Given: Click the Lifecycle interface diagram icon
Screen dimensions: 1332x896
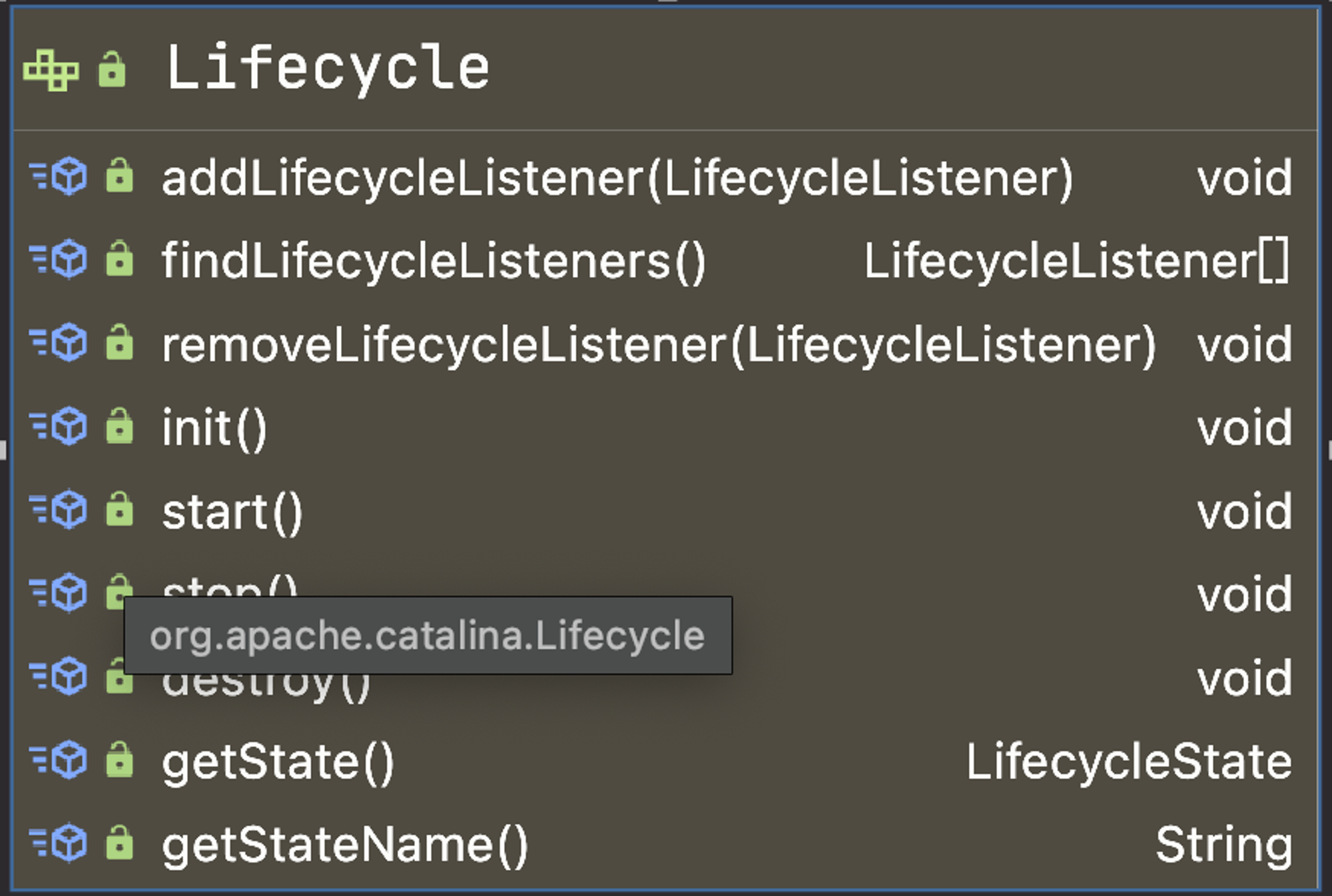Looking at the screenshot, I should [x=51, y=70].
